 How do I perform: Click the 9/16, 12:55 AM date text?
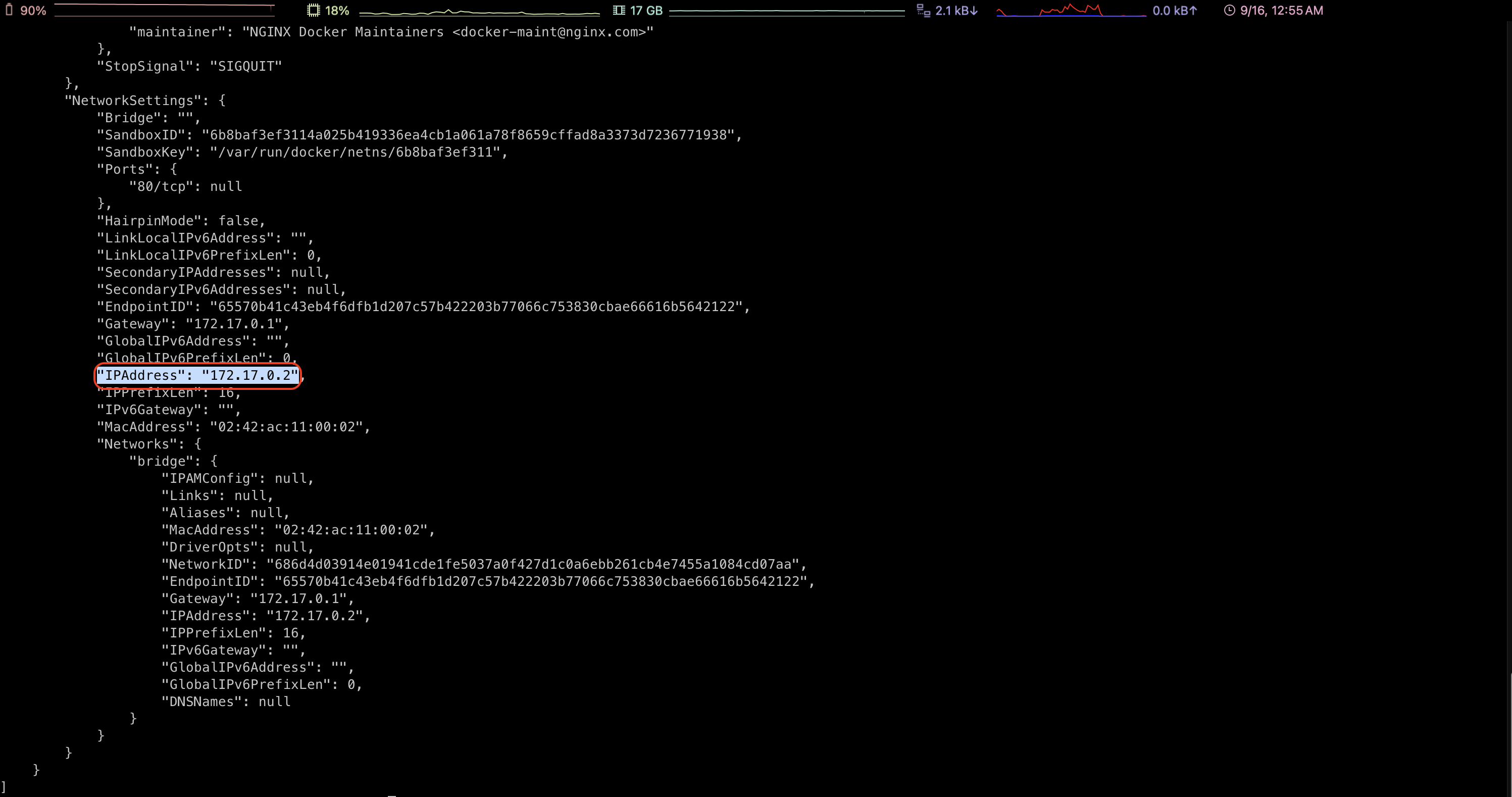tap(1281, 11)
